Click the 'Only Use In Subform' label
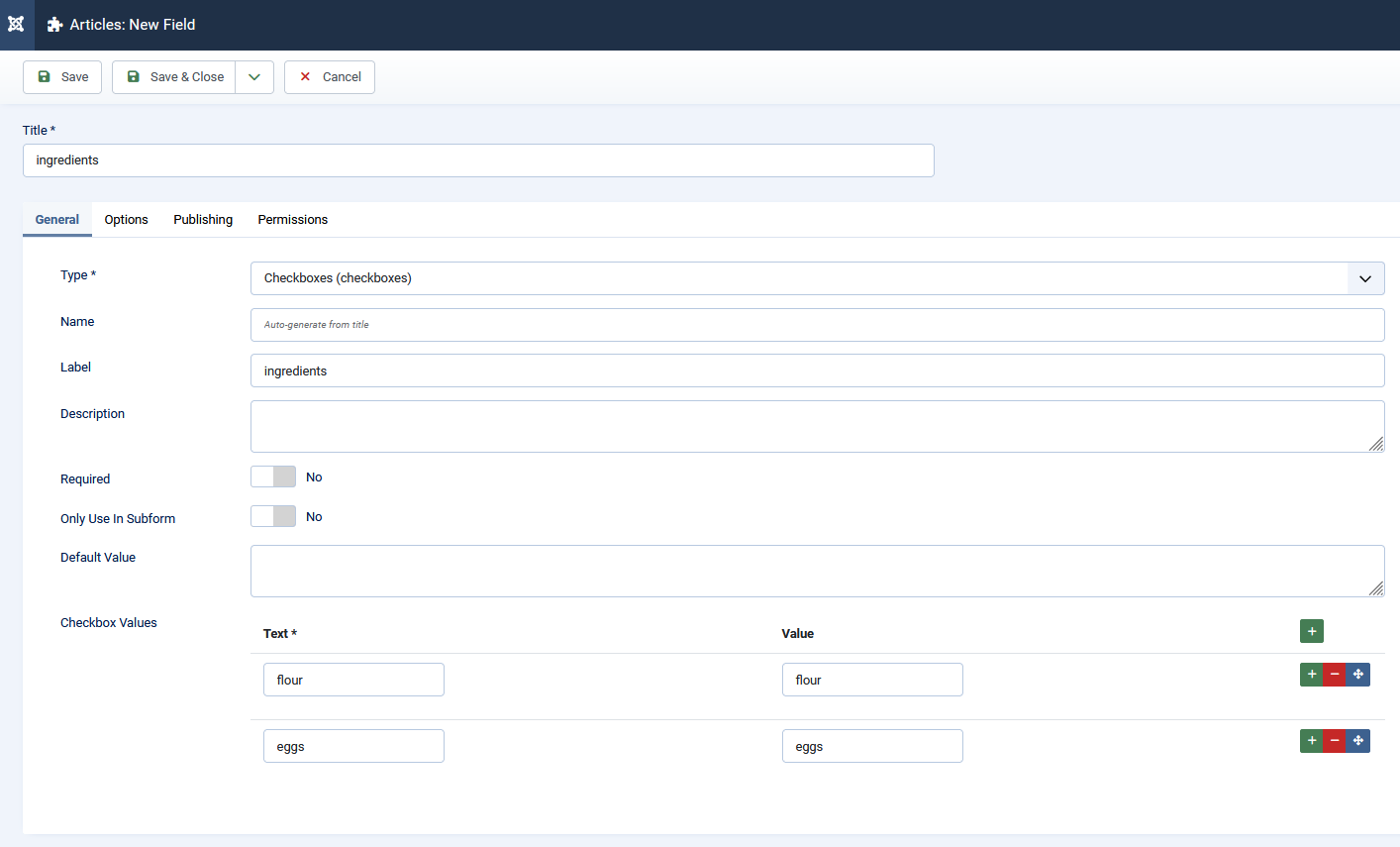Viewport: 1400px width, 847px height. 118,519
